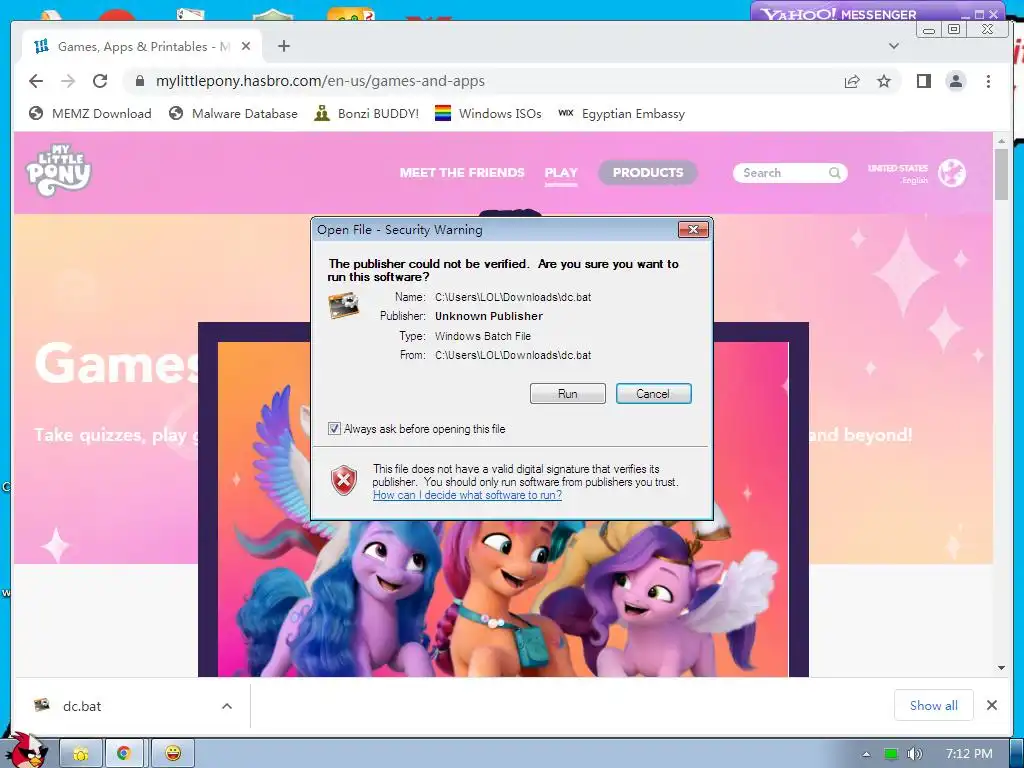The height and width of the screenshot is (768, 1024).
Task: Click the Unknown Publisher text
Action: [489, 316]
